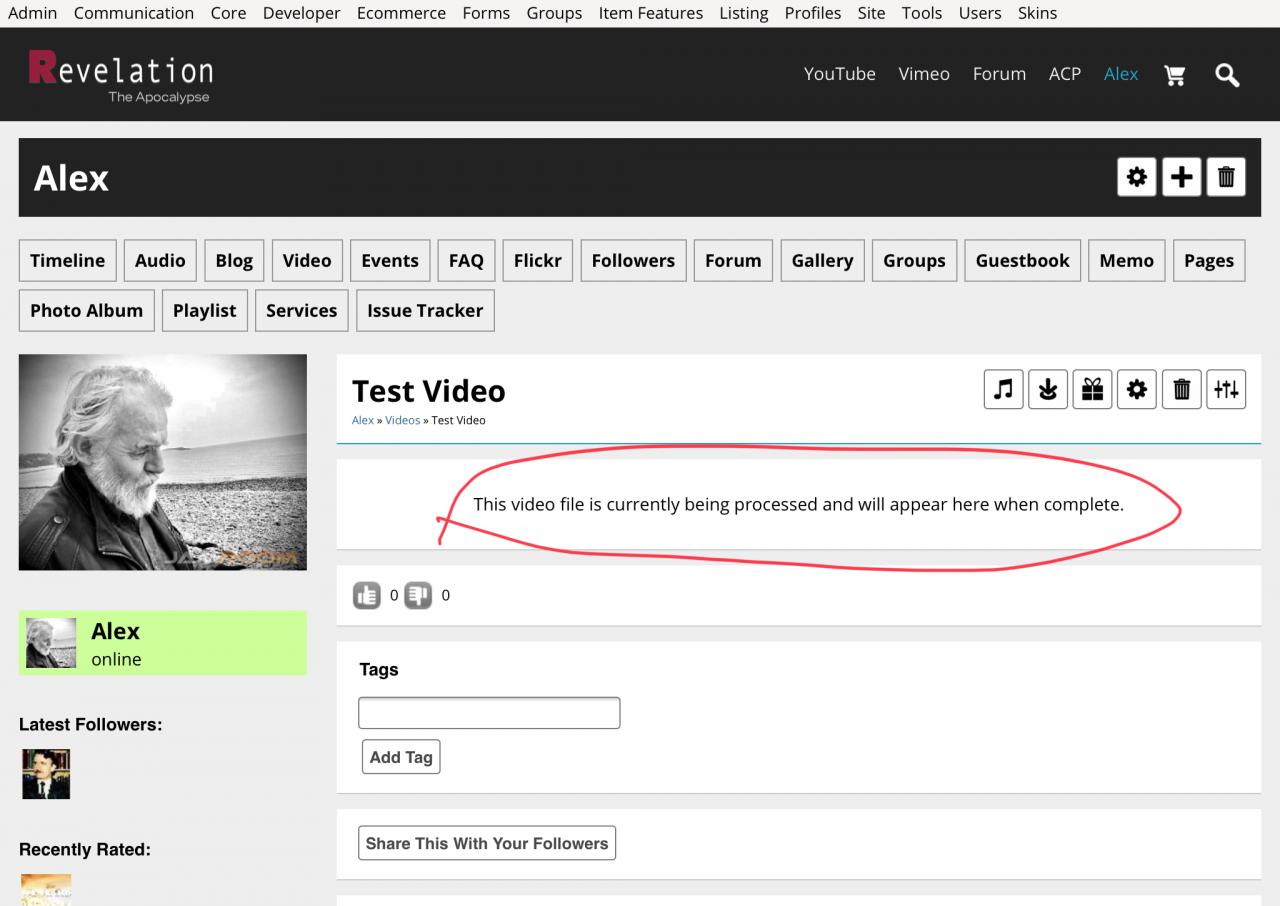Dislike the video with thumbs down
Viewport: 1280px width, 906px height.
418,596
